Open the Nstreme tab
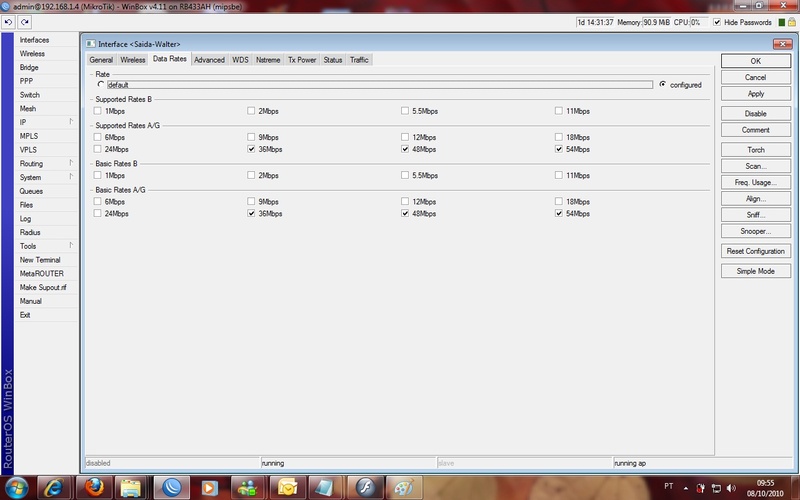The image size is (800, 500). (x=268, y=60)
